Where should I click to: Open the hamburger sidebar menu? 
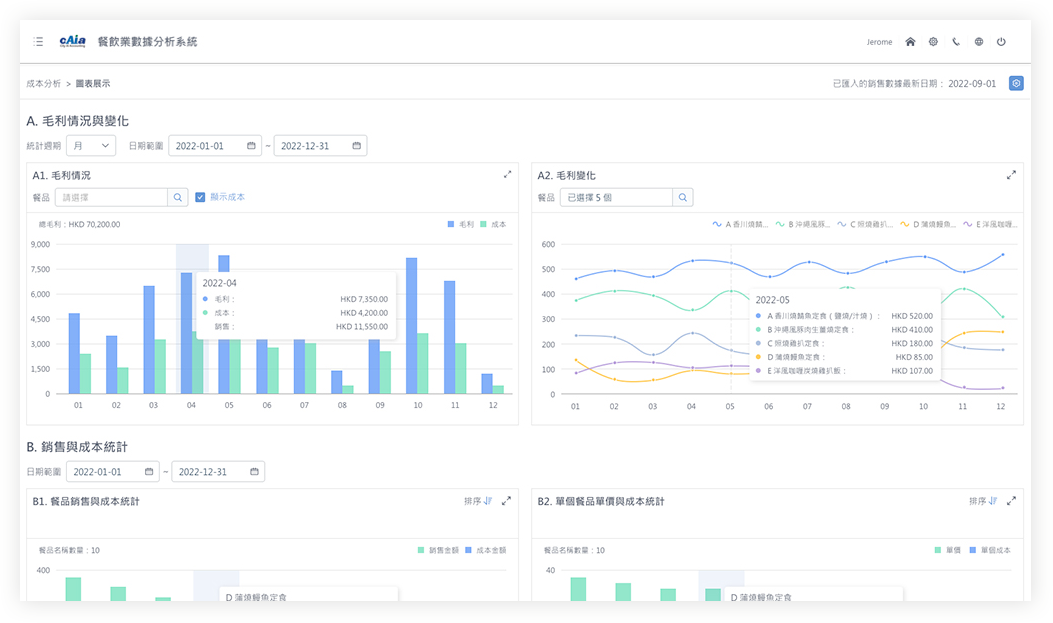pyautogui.click(x=38, y=42)
